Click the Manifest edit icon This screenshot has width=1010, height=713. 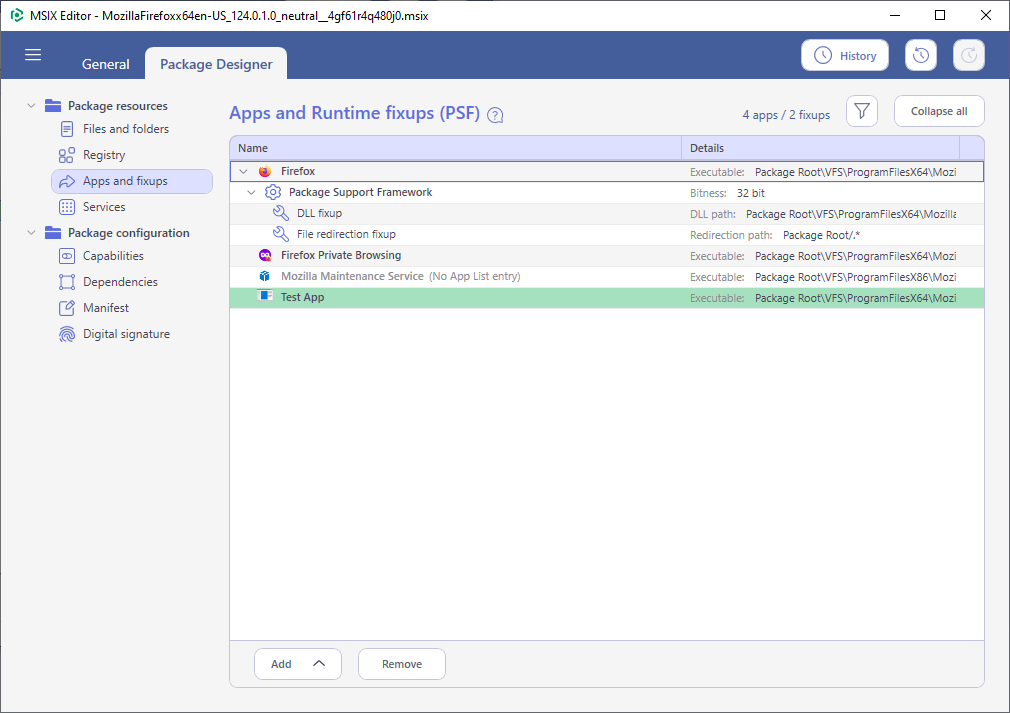[x=67, y=308]
